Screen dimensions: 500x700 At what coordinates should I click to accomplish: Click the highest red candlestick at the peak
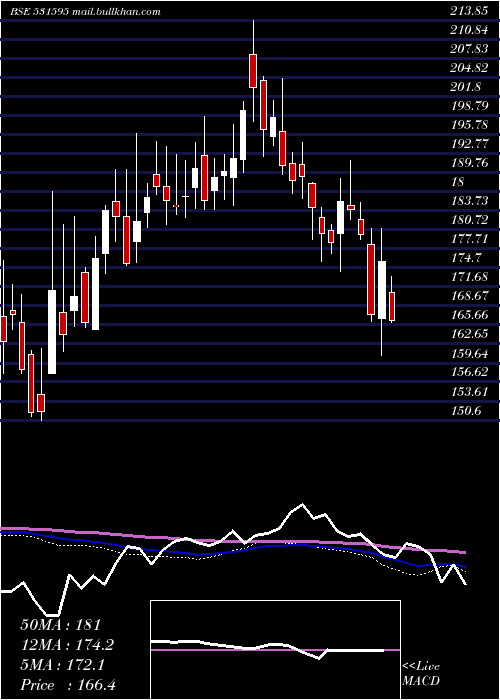click(x=253, y=71)
